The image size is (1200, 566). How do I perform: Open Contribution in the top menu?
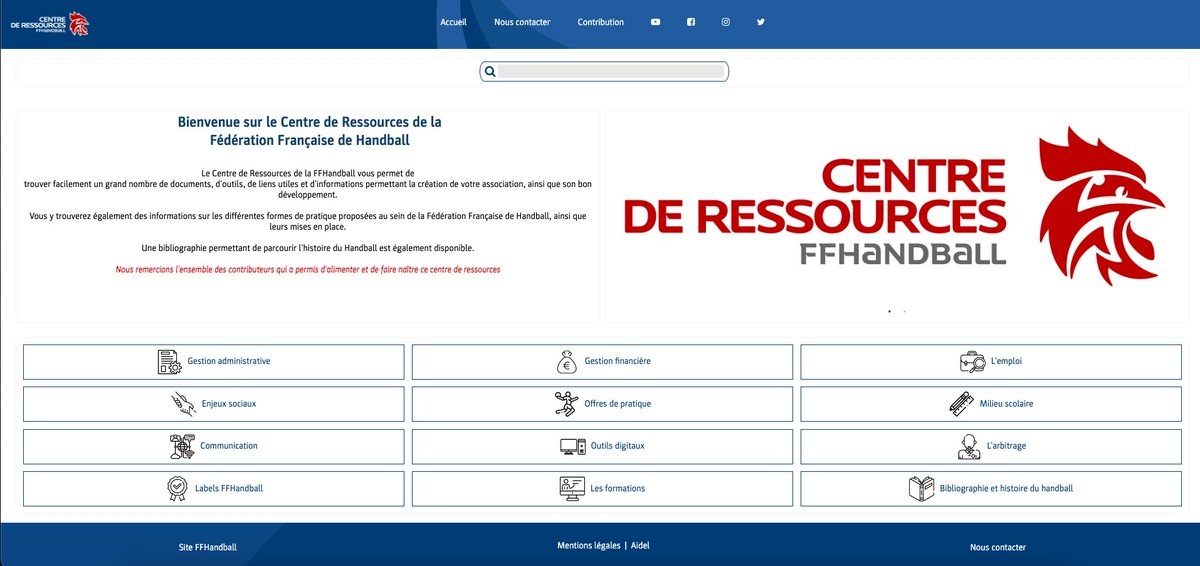pos(601,22)
